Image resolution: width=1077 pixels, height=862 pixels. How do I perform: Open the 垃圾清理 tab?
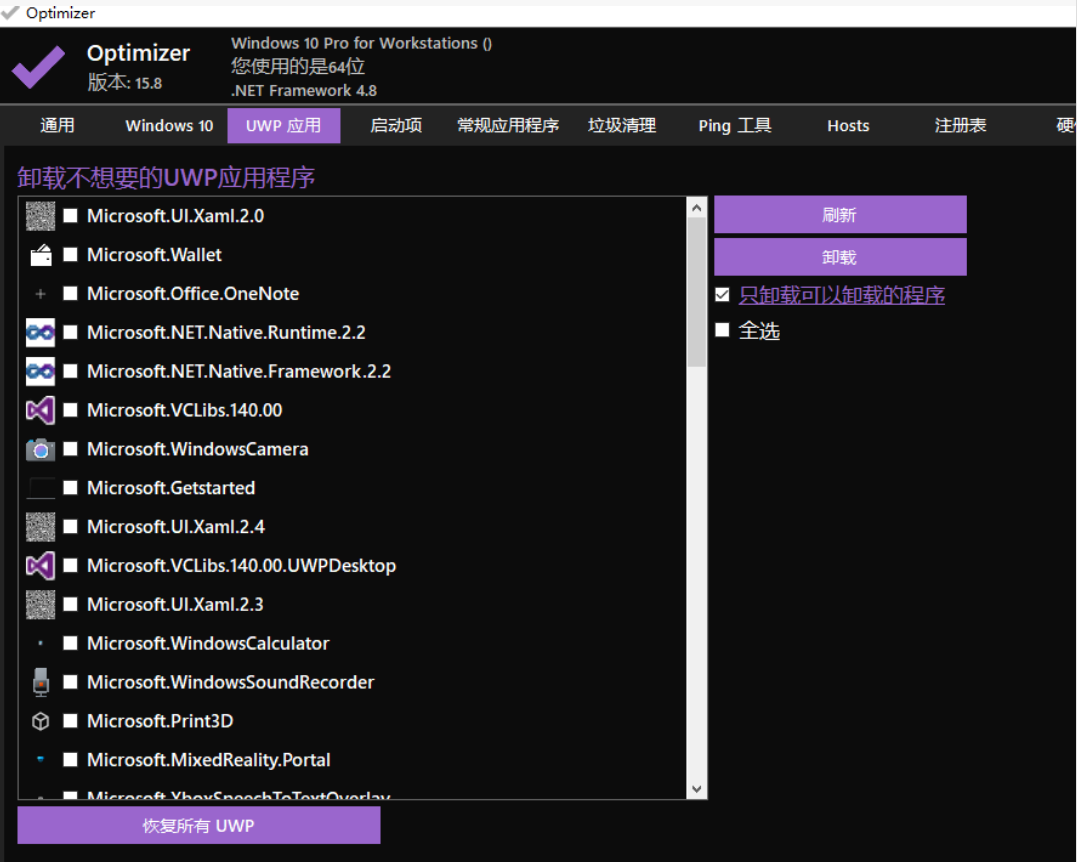(x=622, y=126)
